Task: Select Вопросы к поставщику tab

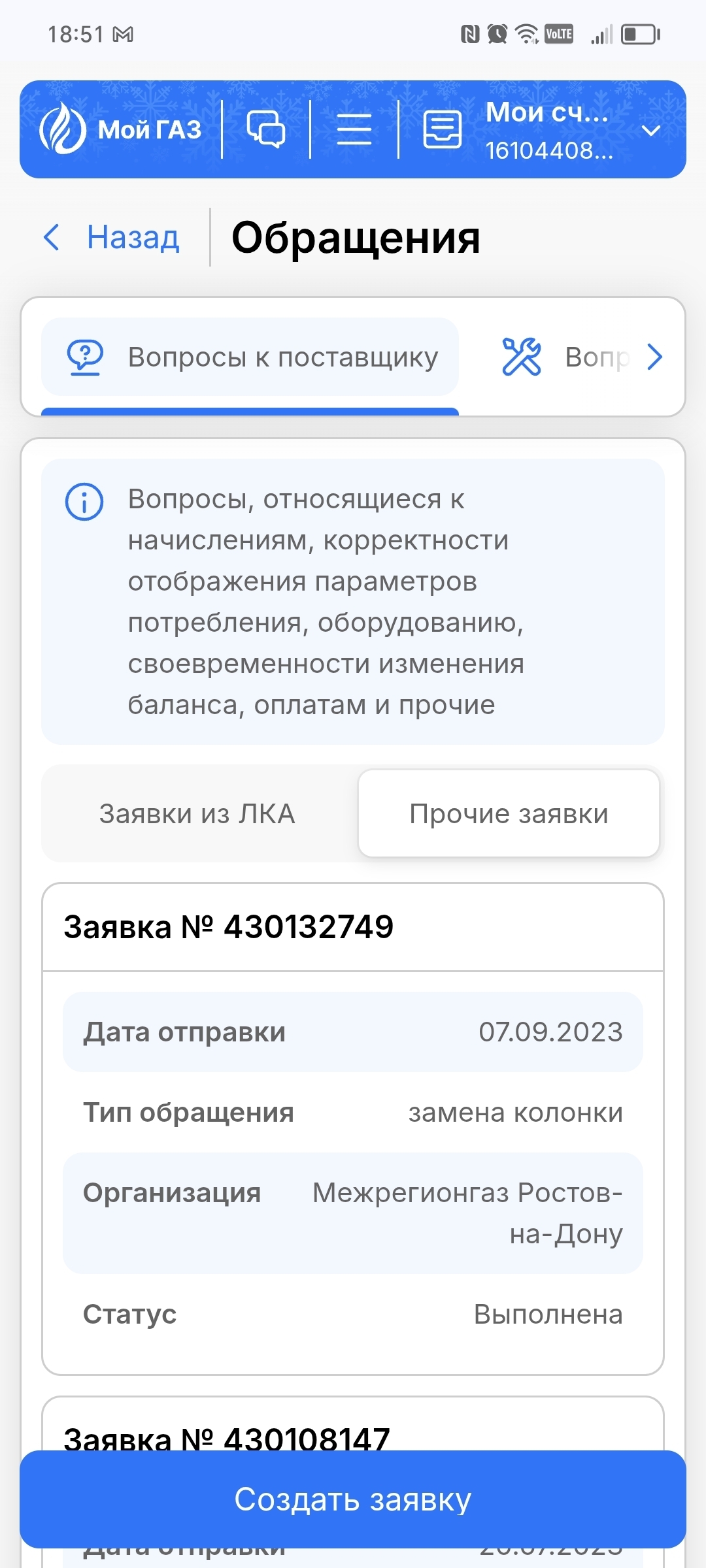Action: [282, 357]
